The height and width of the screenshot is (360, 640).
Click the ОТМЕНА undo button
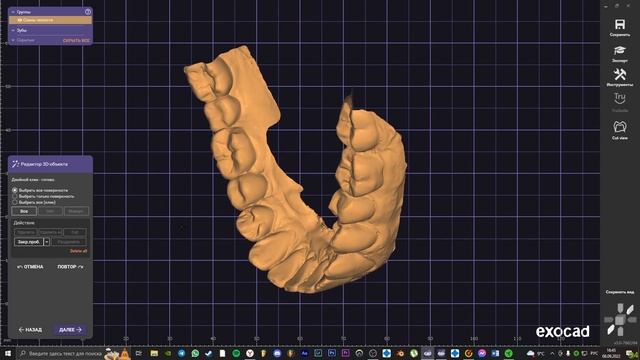click(30, 267)
